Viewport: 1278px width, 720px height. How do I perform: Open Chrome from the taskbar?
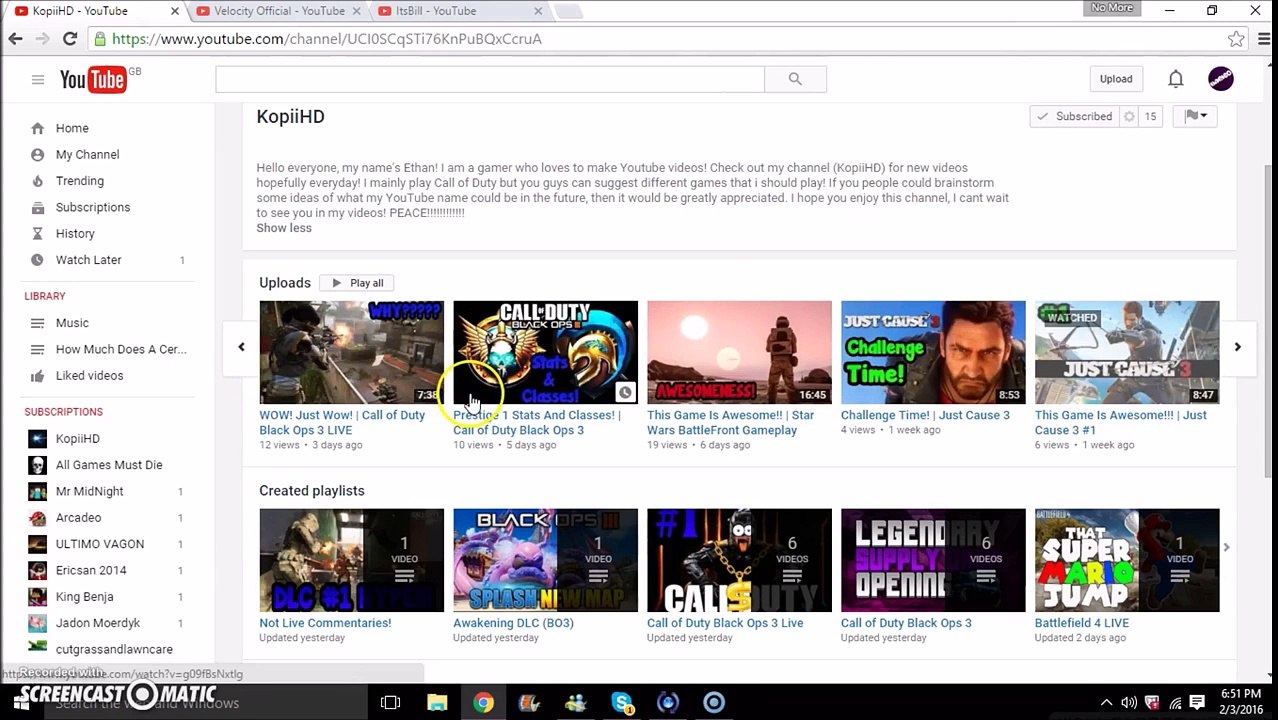point(483,702)
